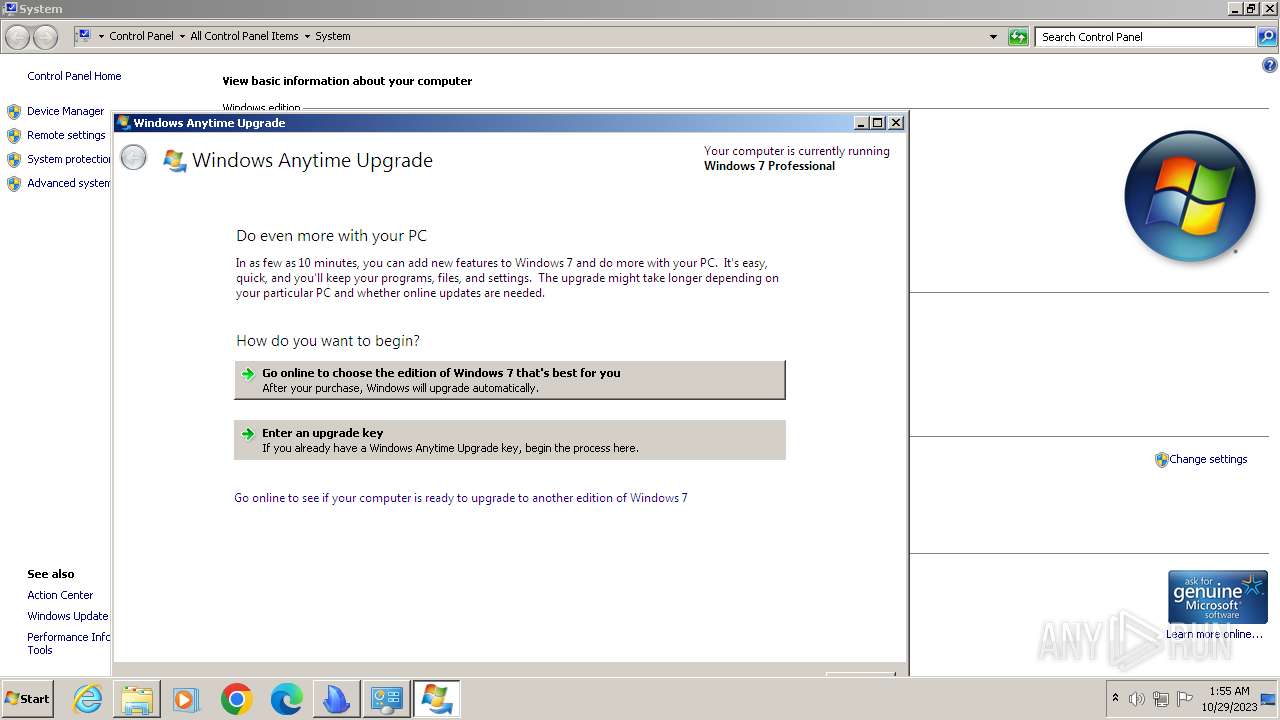The height and width of the screenshot is (720, 1280).
Task: Click the Explorer forward navigation button
Action: 45,37
